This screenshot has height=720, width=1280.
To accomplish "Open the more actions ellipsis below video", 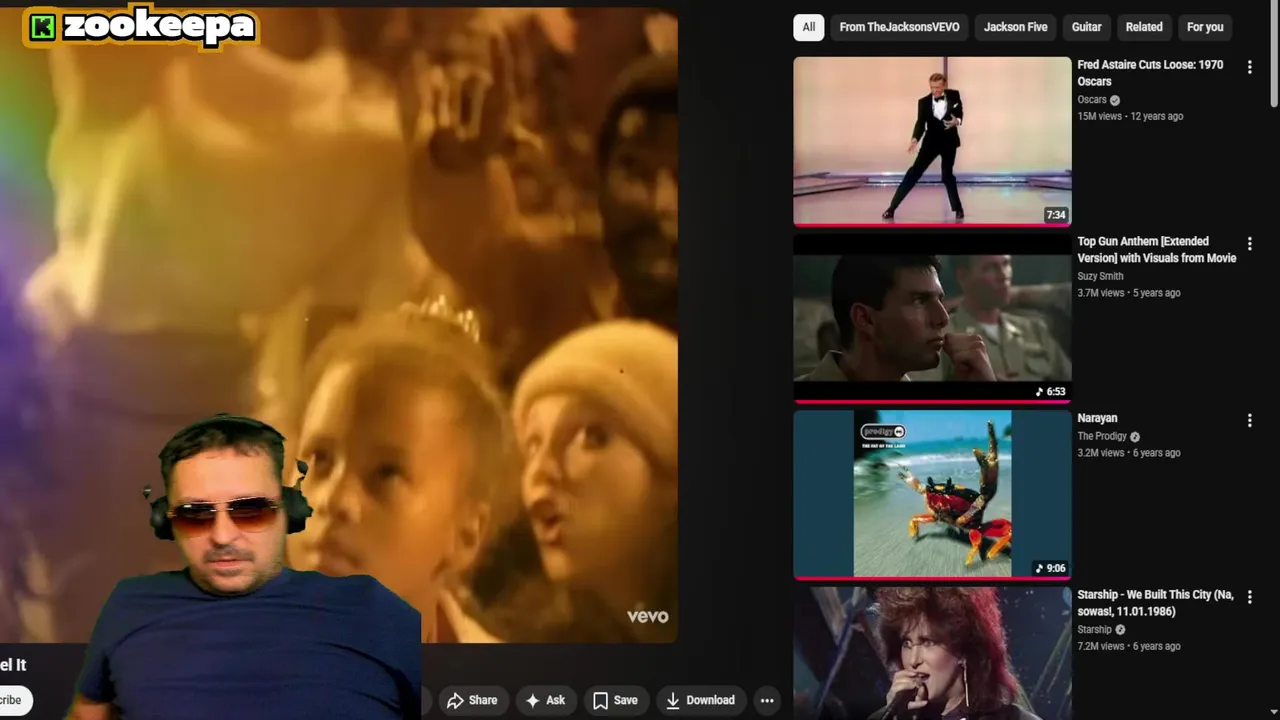I will coord(767,700).
